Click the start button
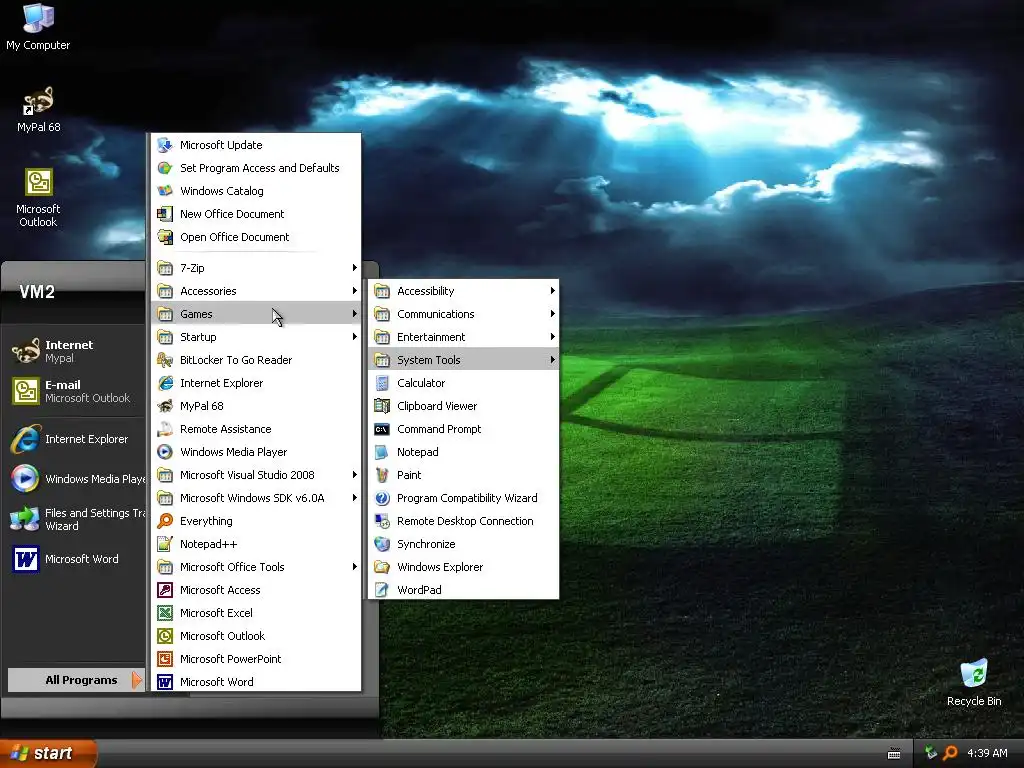The image size is (1024, 768). pyautogui.click(x=48, y=753)
